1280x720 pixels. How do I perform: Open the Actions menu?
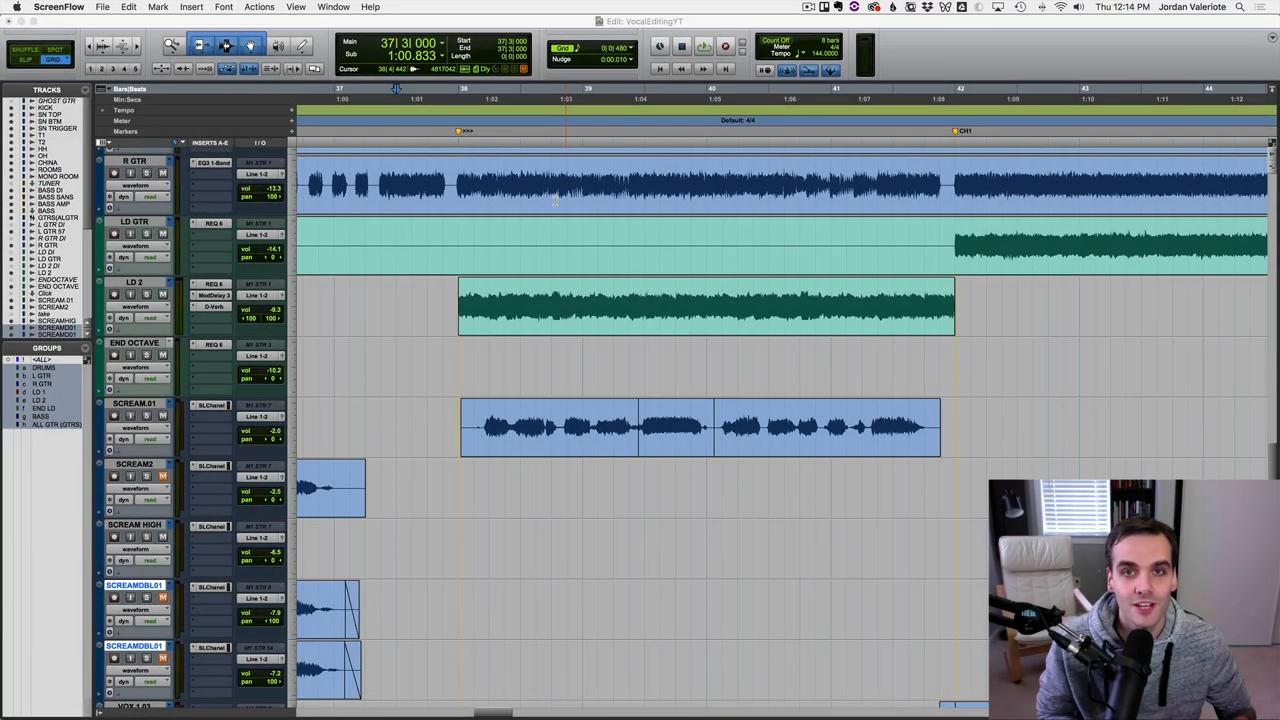click(x=259, y=7)
